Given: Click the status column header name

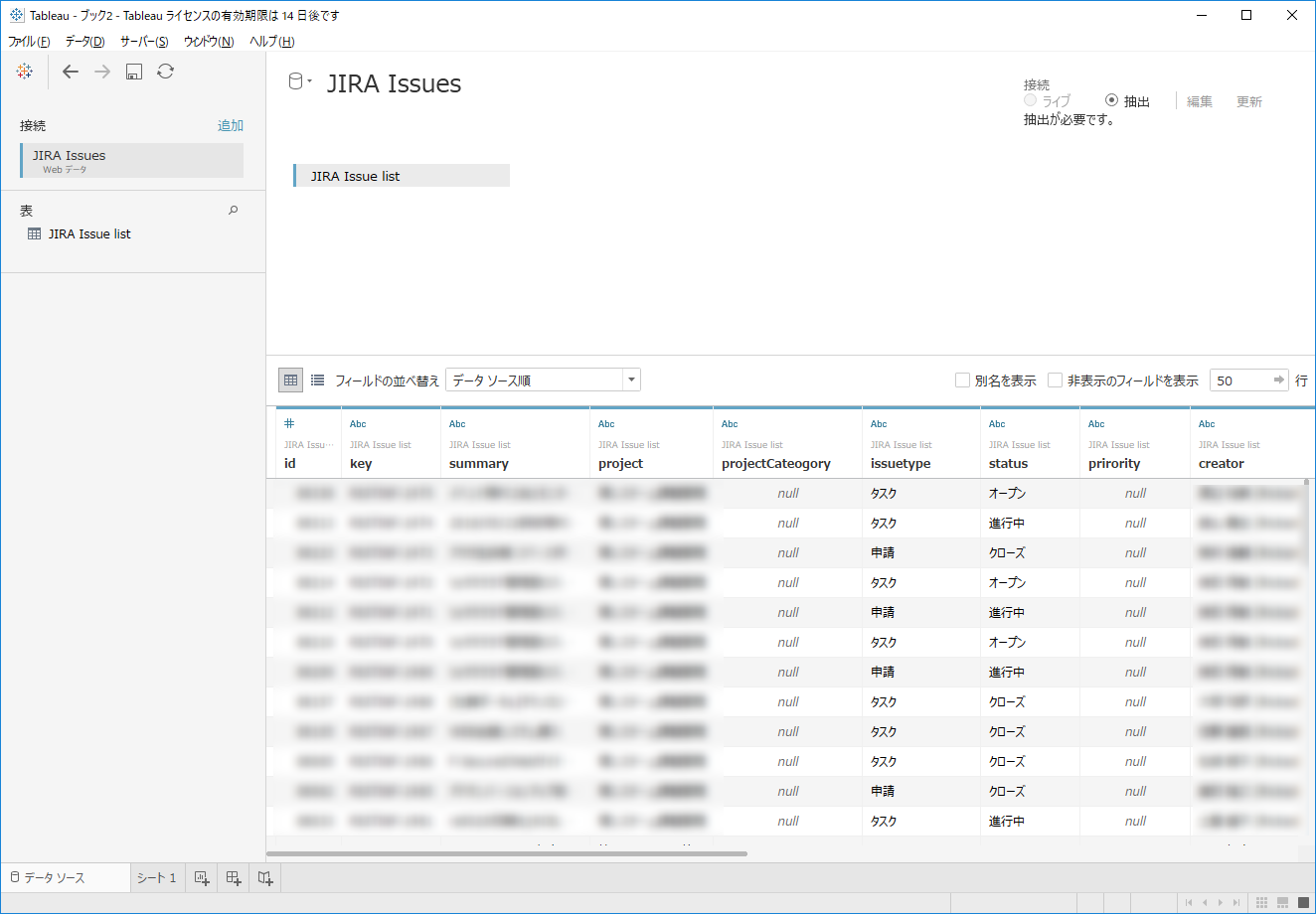Looking at the screenshot, I should coord(1009,464).
